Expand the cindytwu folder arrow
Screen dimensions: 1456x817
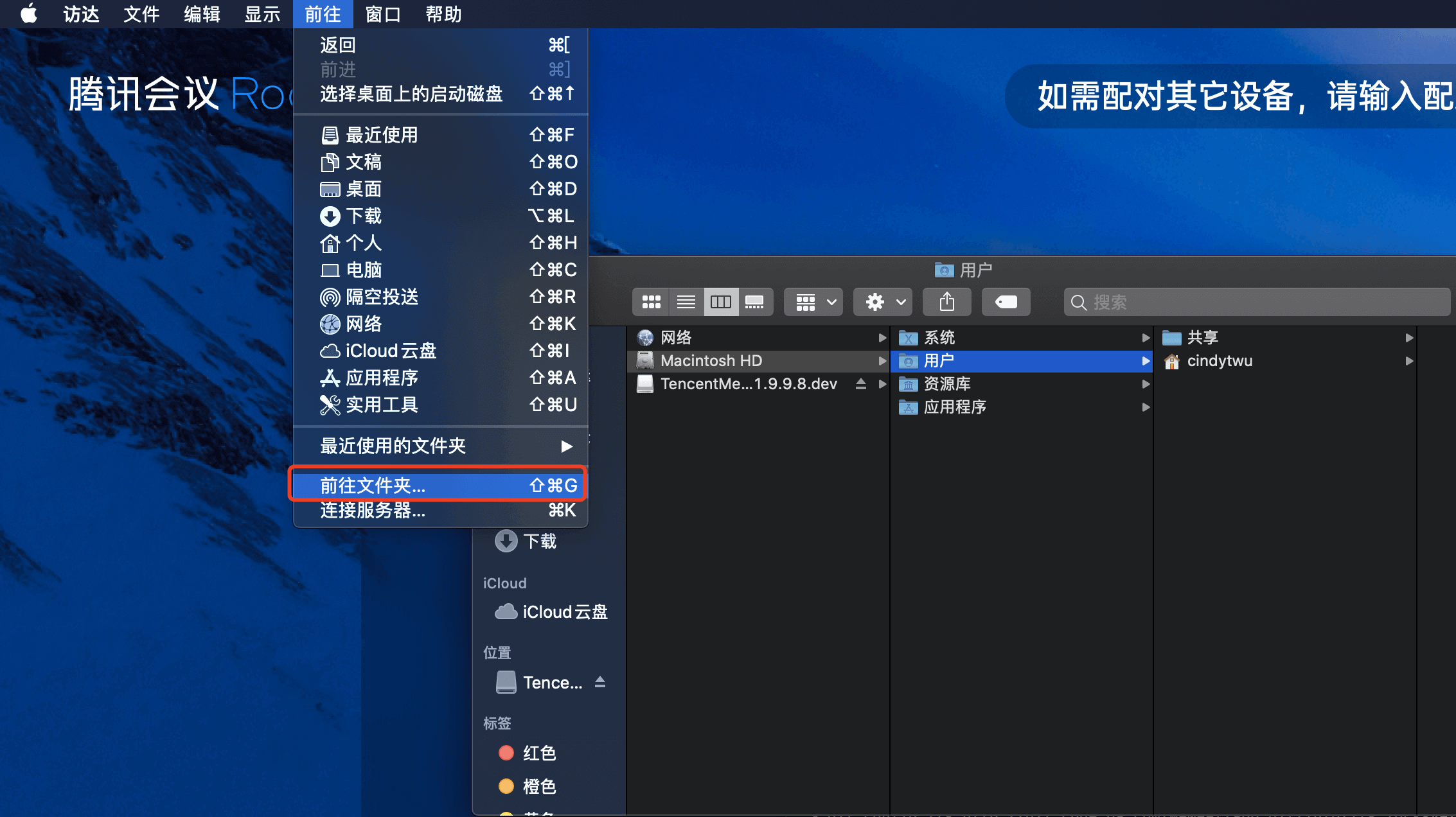[x=1409, y=361]
